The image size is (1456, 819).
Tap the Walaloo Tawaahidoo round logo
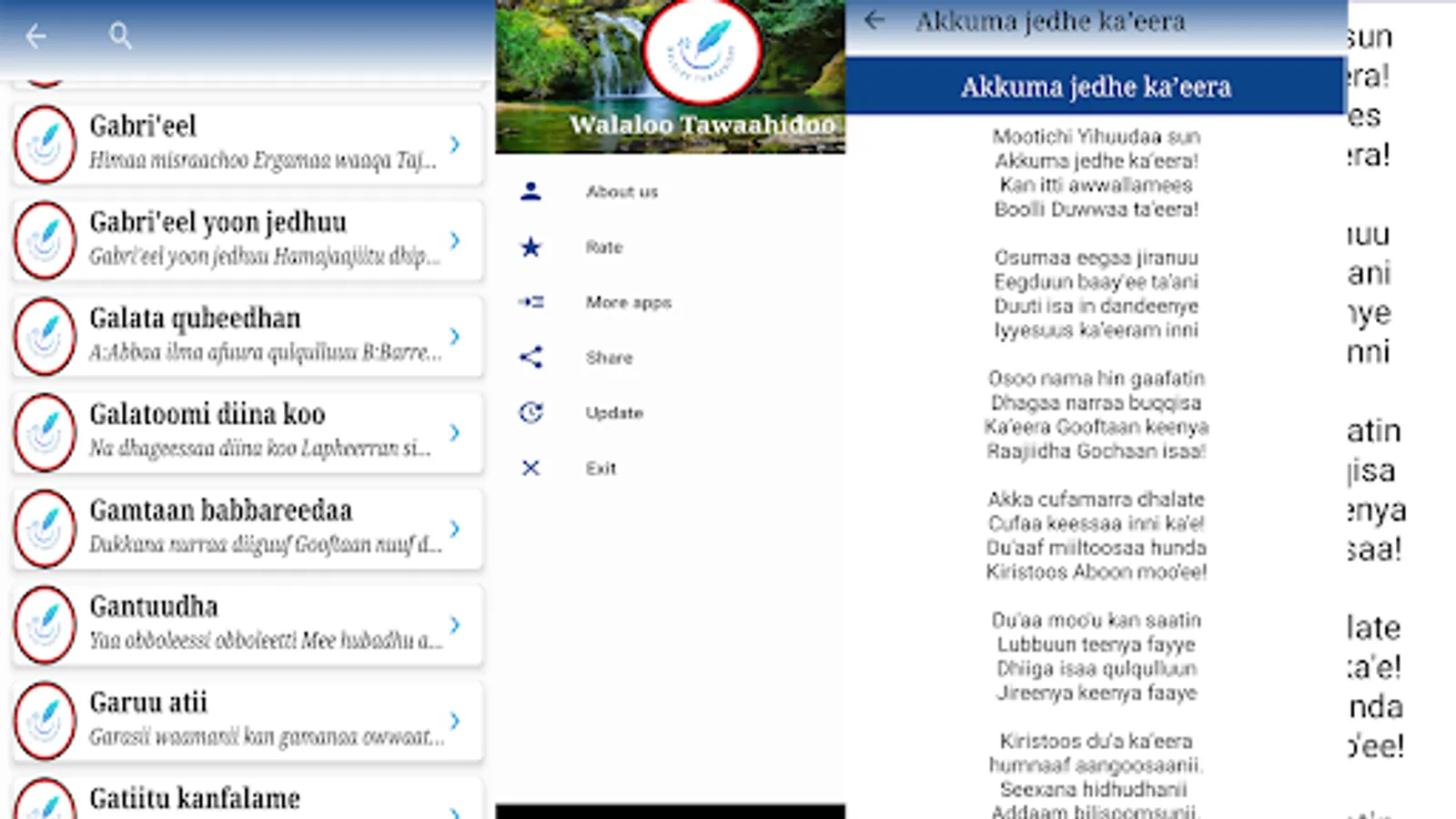click(703, 50)
